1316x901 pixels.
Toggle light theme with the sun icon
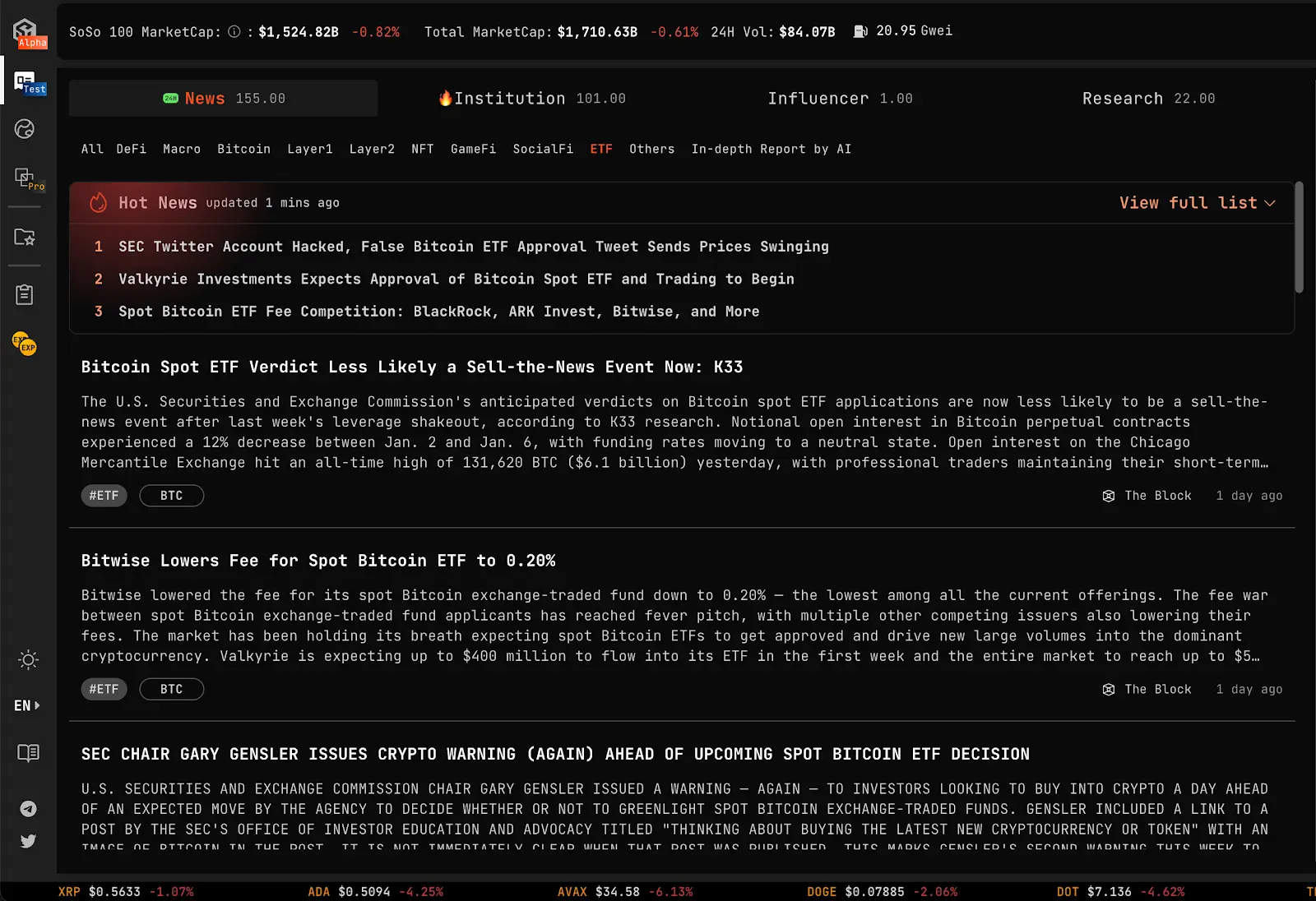[x=28, y=660]
